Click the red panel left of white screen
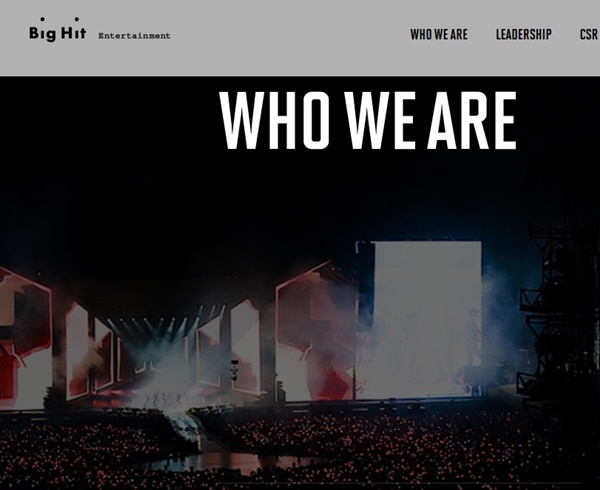The image size is (600, 490). click(316, 333)
